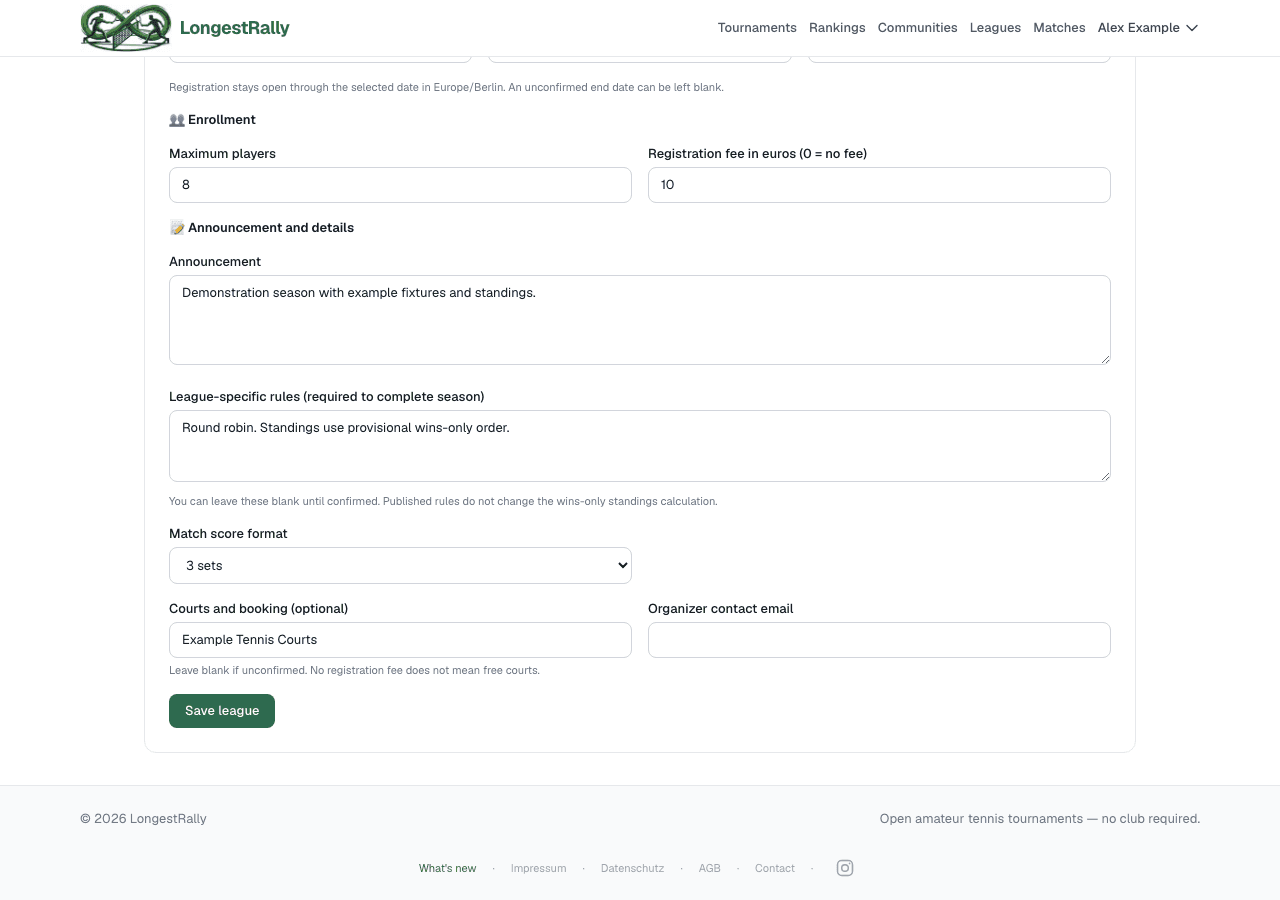Click the Maximum players label
This screenshot has height=900, width=1280.
pos(222,154)
